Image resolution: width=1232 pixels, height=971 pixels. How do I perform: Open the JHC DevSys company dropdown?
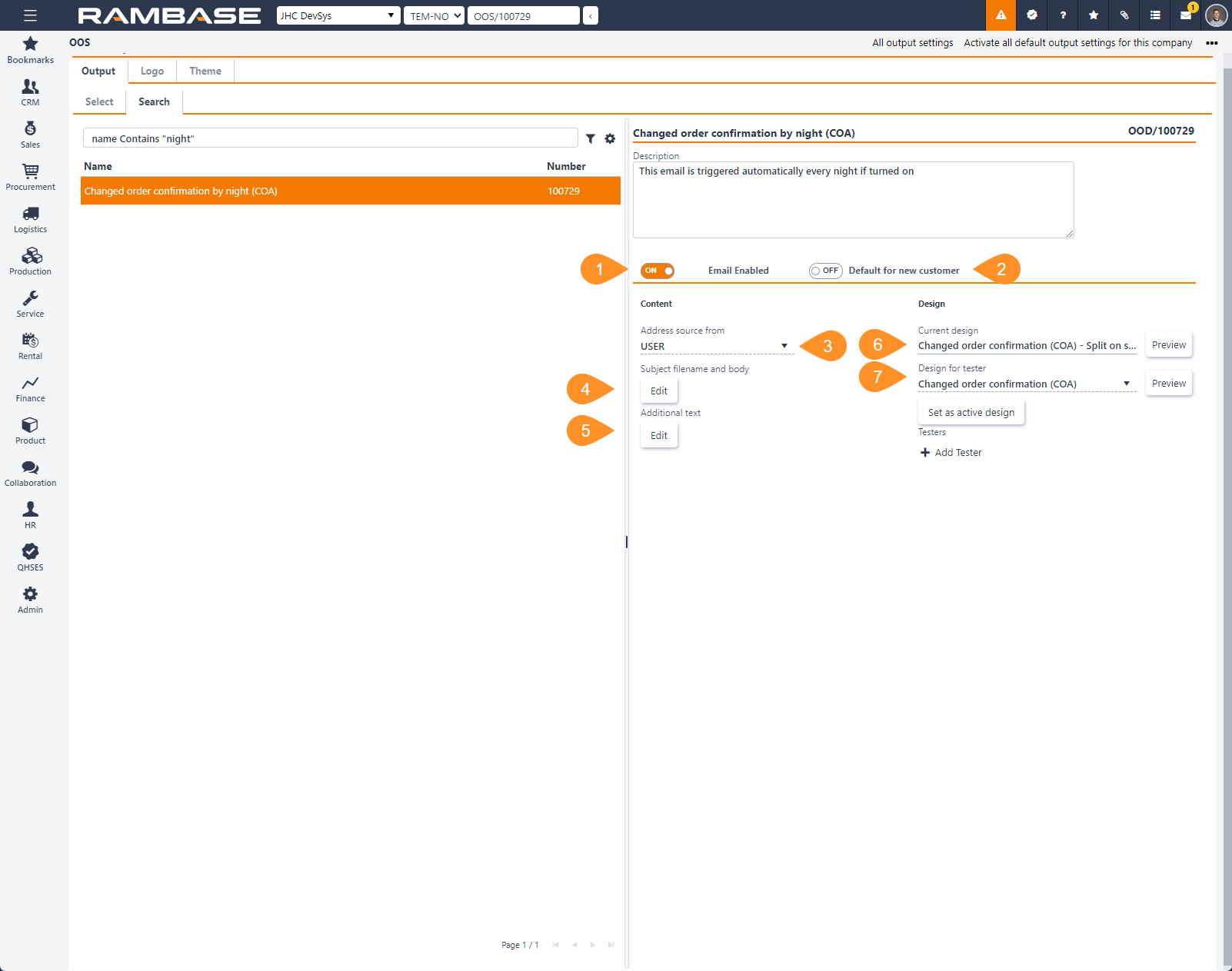(338, 16)
